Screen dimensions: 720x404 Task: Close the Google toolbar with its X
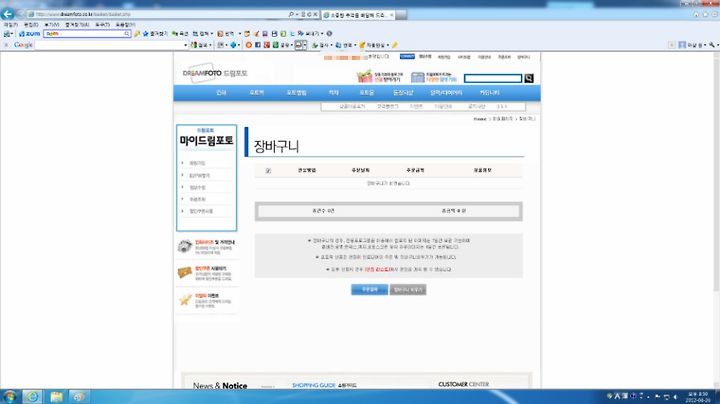(6, 45)
